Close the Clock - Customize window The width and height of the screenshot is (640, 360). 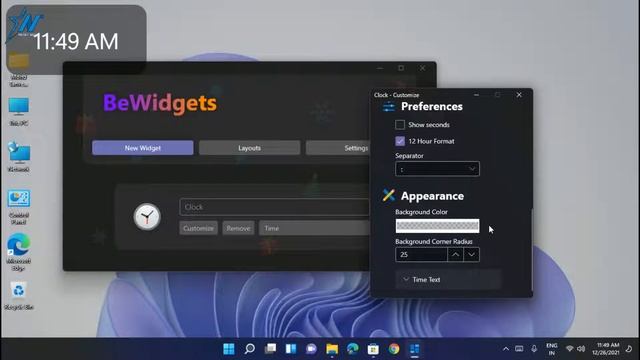click(x=519, y=95)
